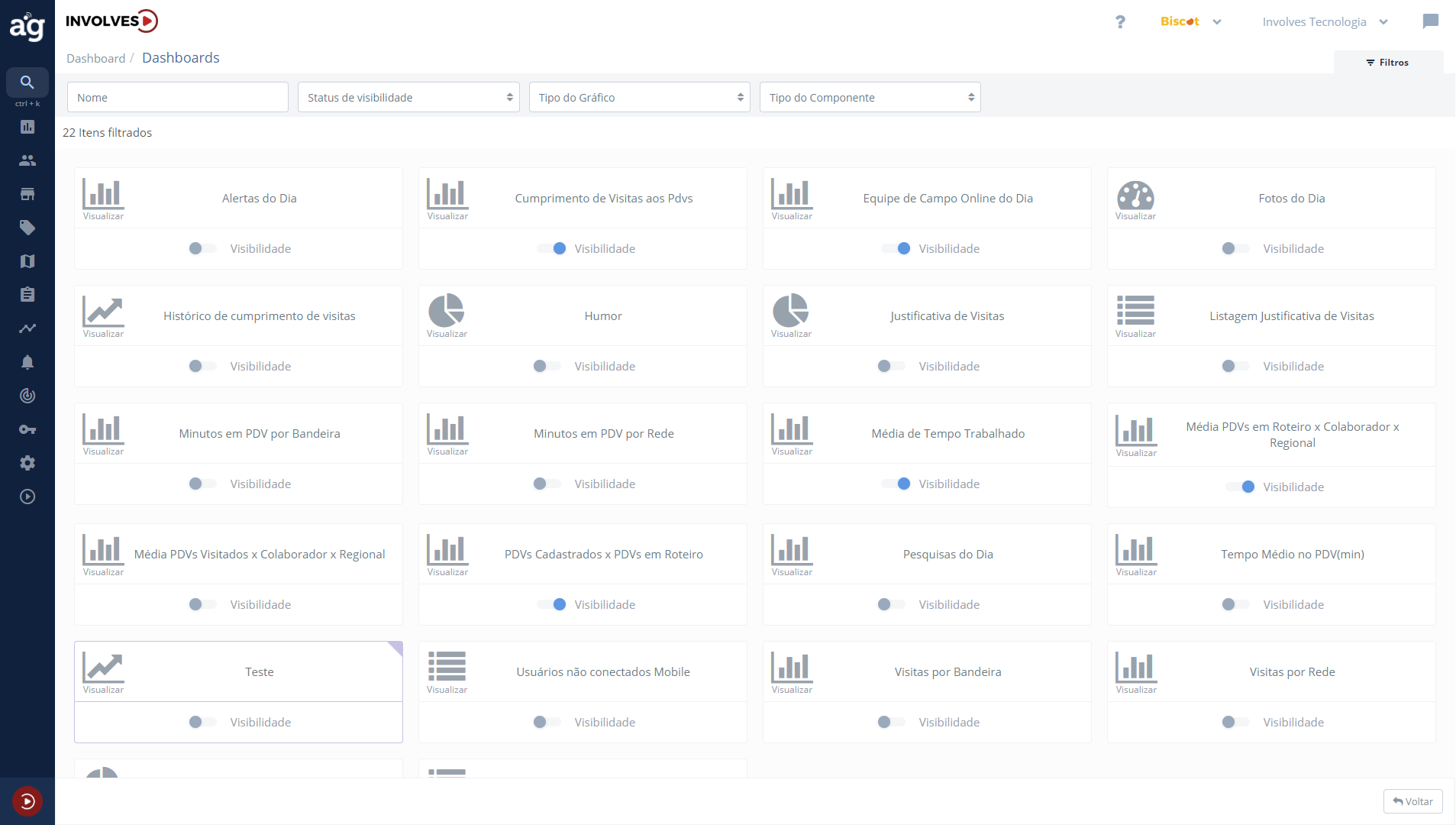Select the Minutos em PDV por Bandeira title
The image size is (1456, 825).
[260, 434]
